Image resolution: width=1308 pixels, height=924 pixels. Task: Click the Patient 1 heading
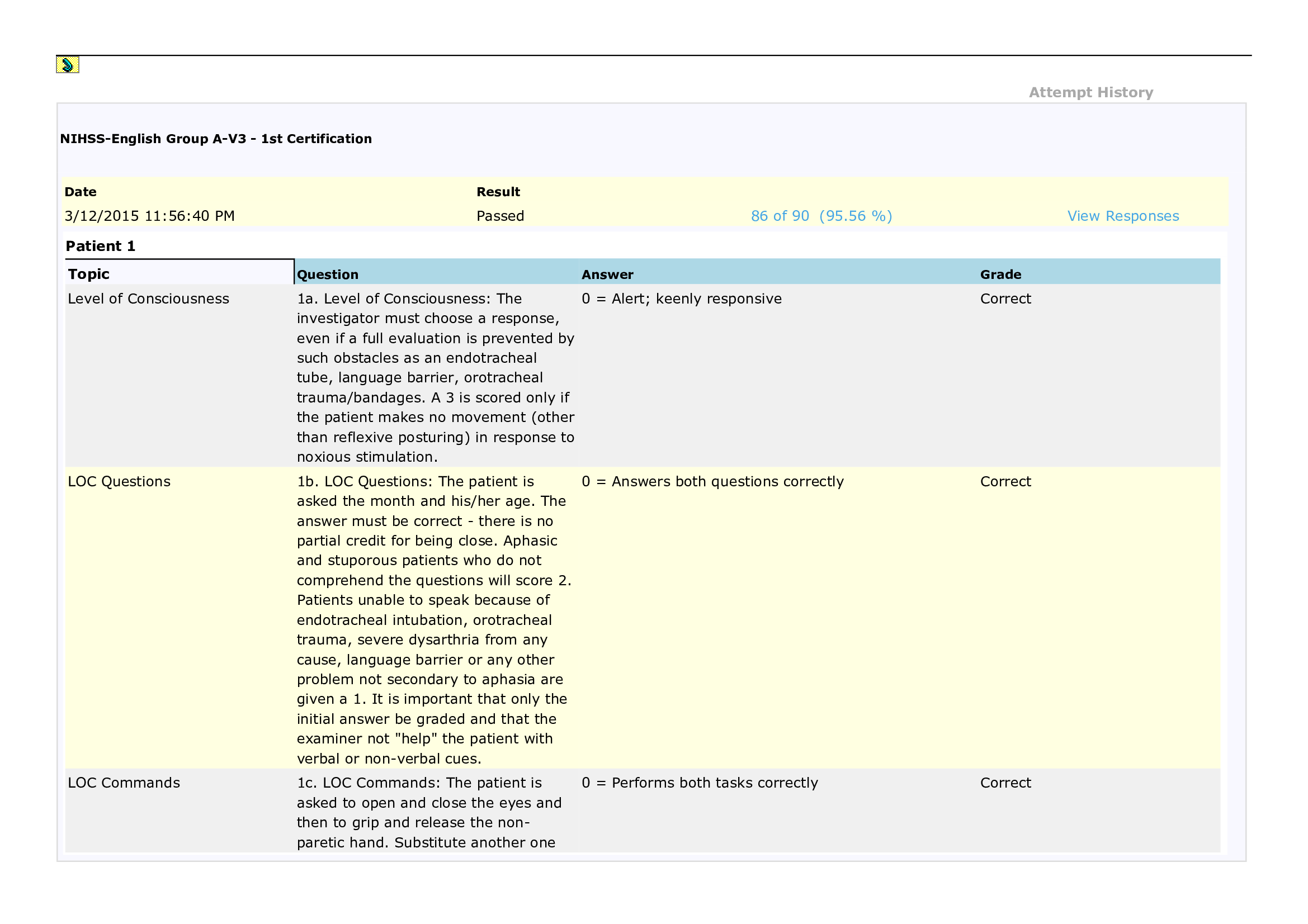100,246
